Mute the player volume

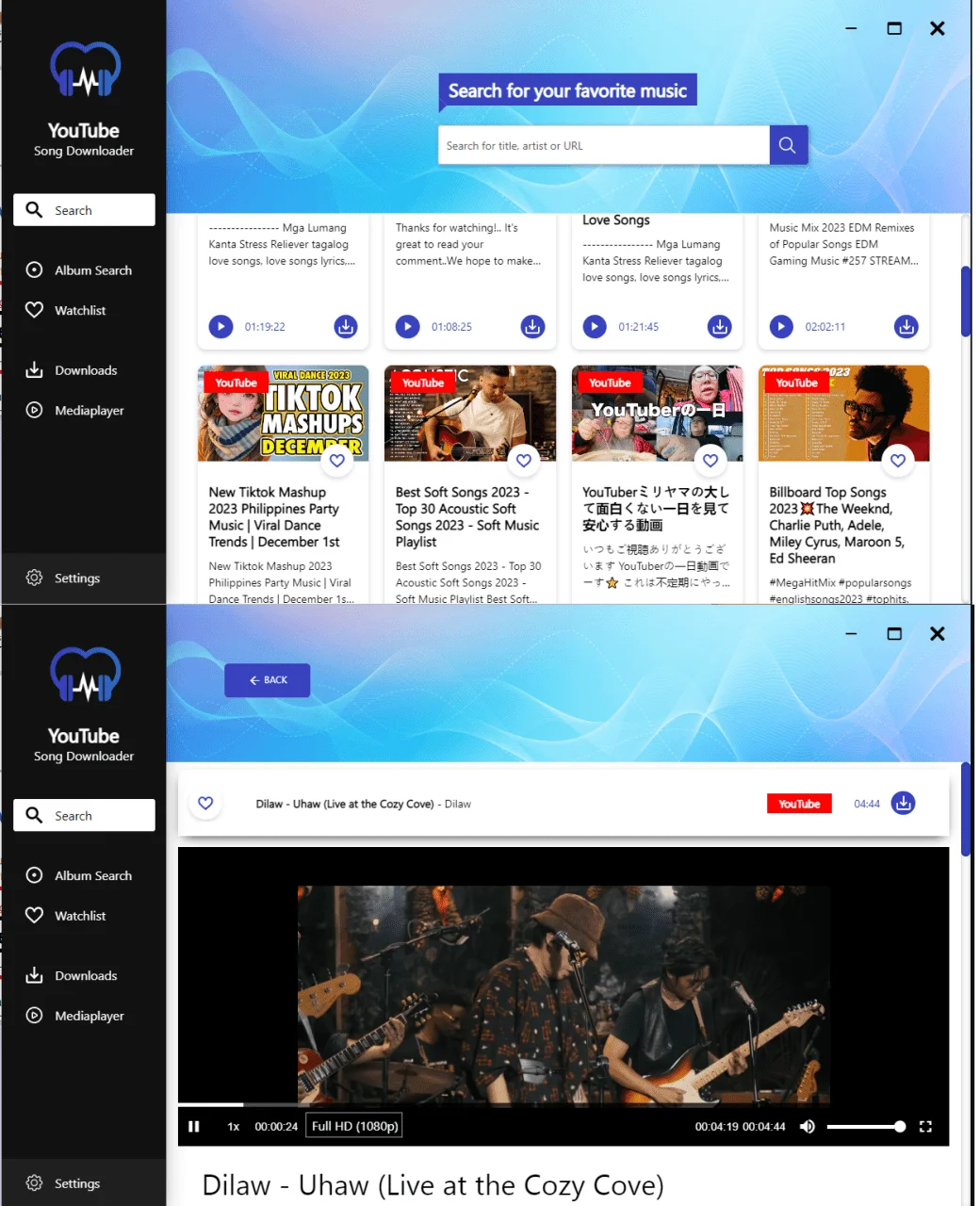click(808, 1127)
